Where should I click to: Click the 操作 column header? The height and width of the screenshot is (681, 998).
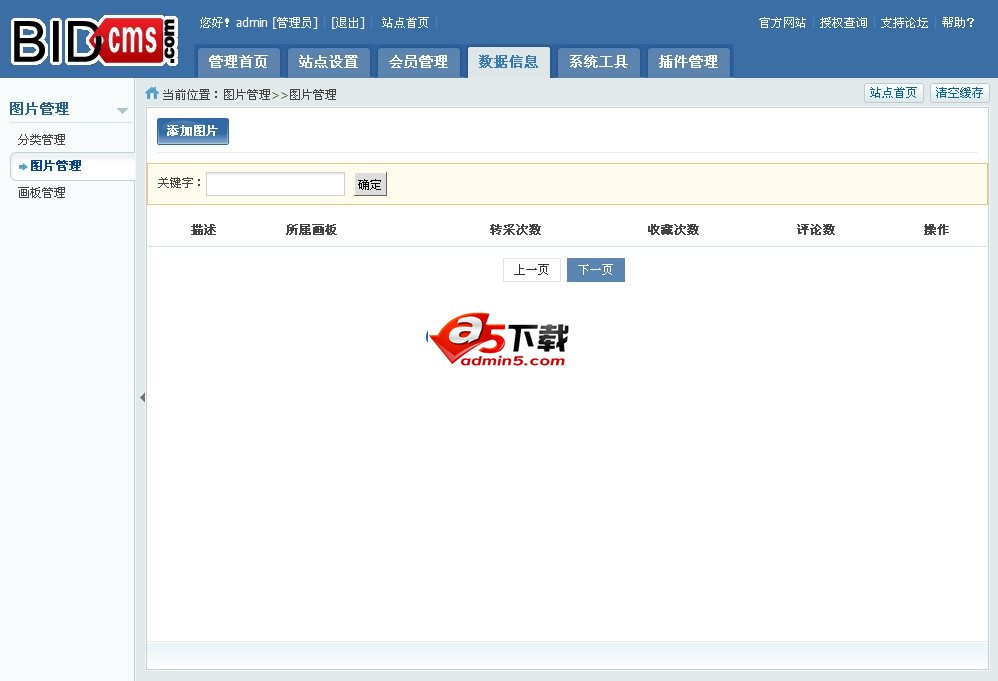pos(936,230)
